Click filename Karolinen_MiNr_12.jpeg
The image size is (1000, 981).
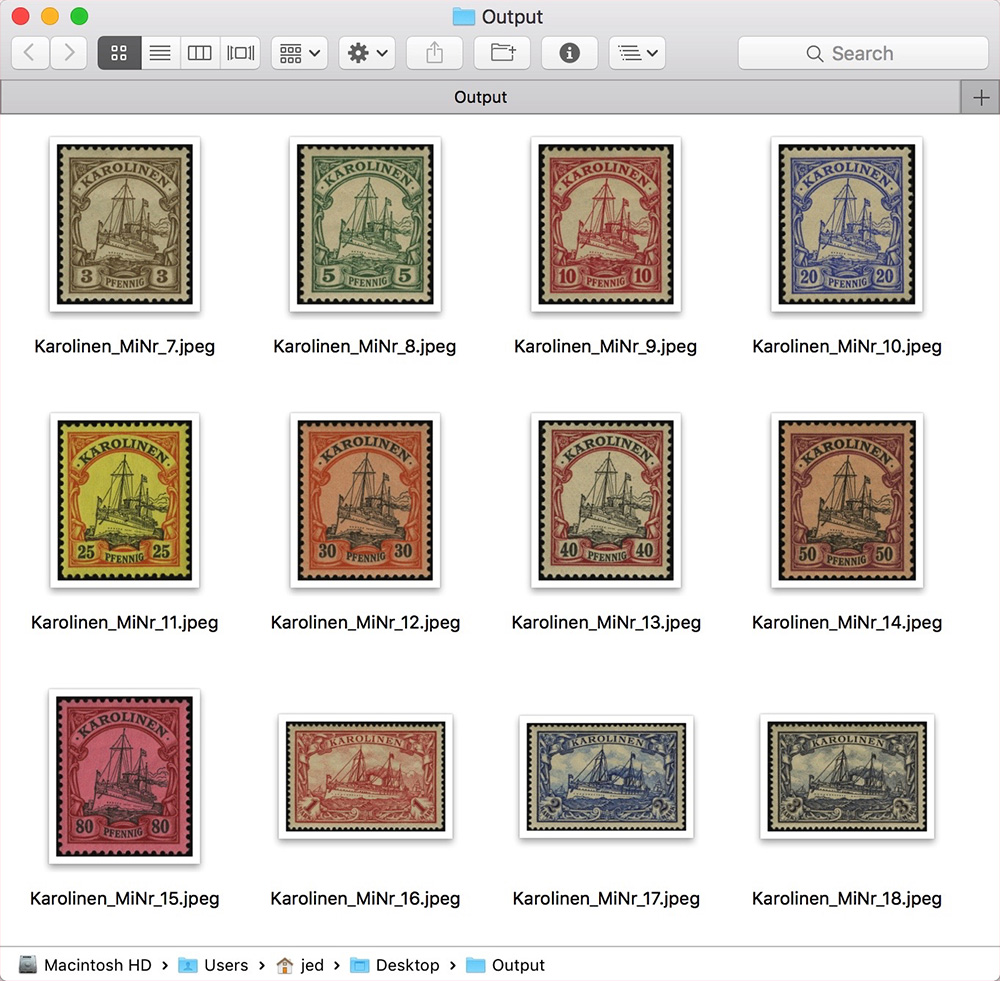365,623
